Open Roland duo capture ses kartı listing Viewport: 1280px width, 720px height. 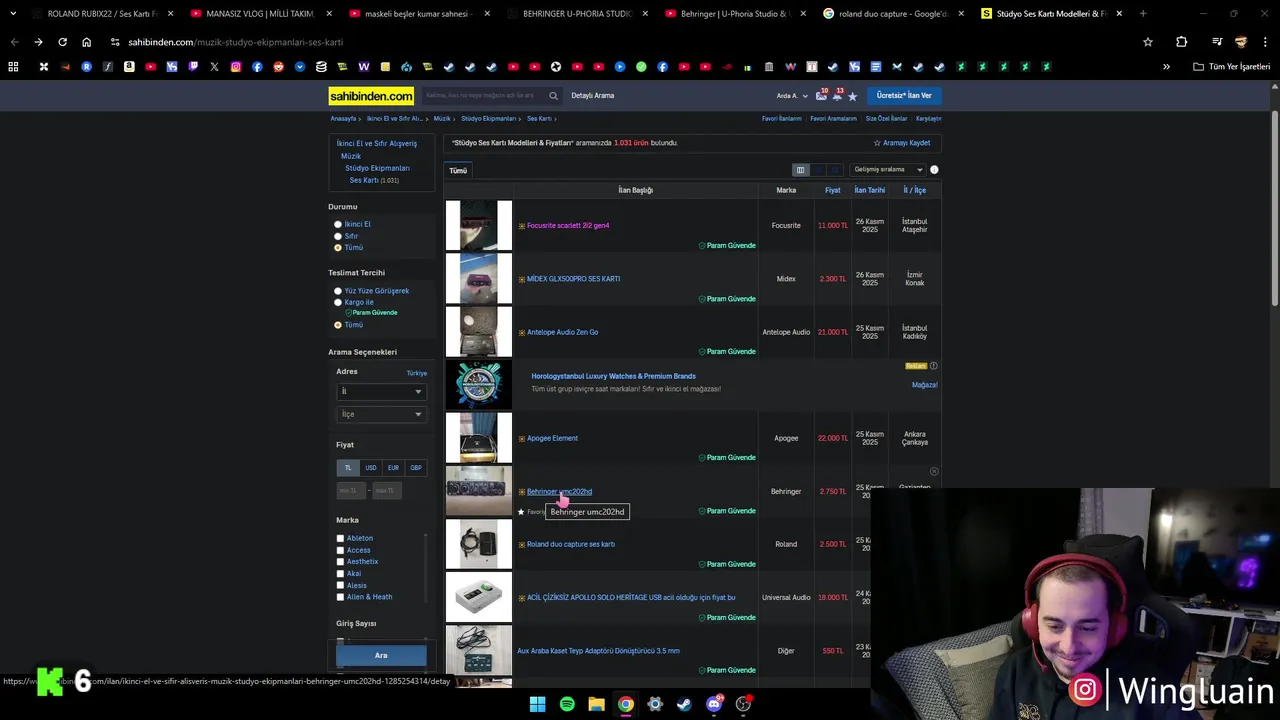click(571, 545)
